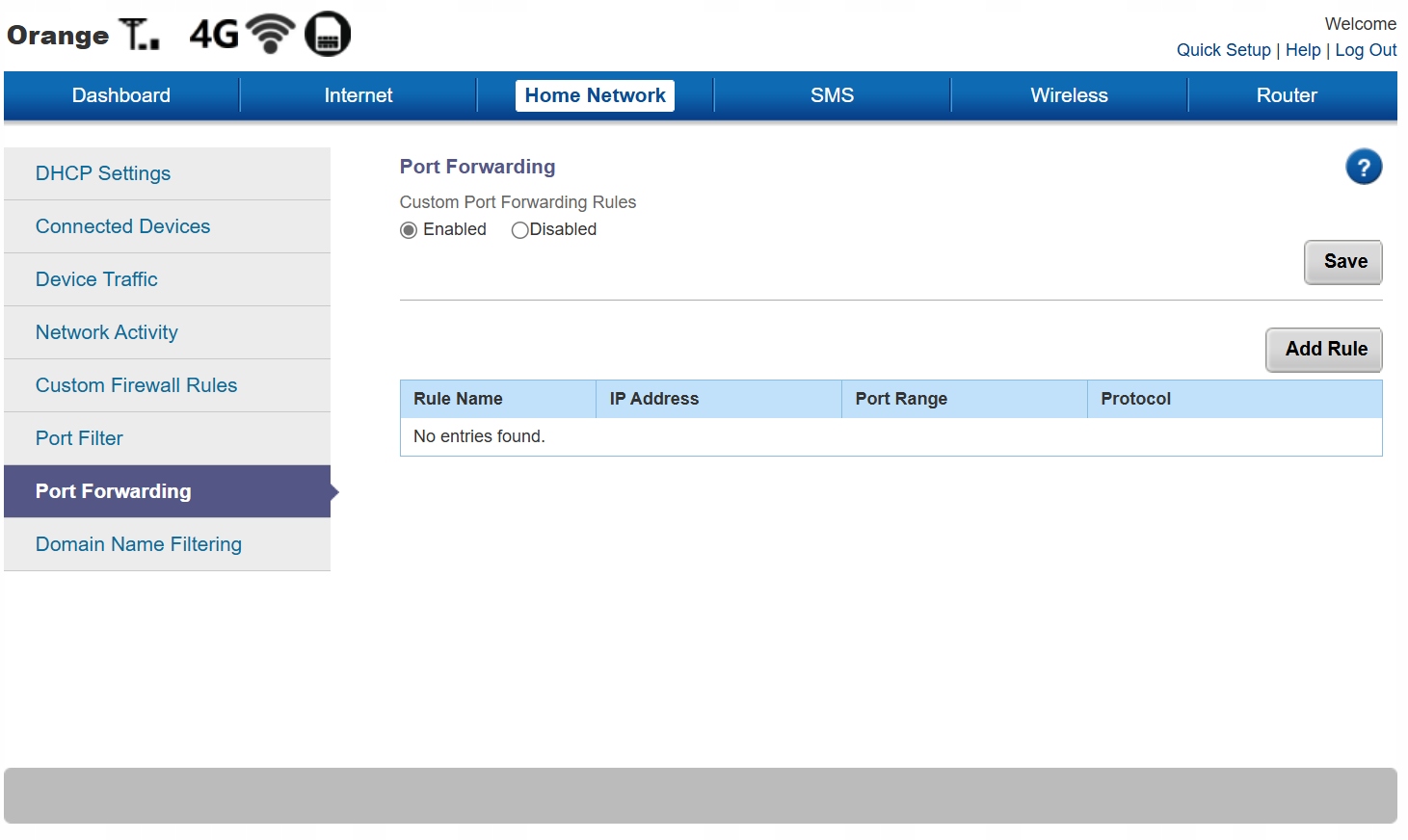The image size is (1408, 840).
Task: Open the Quick Setup link
Action: pos(1223,50)
